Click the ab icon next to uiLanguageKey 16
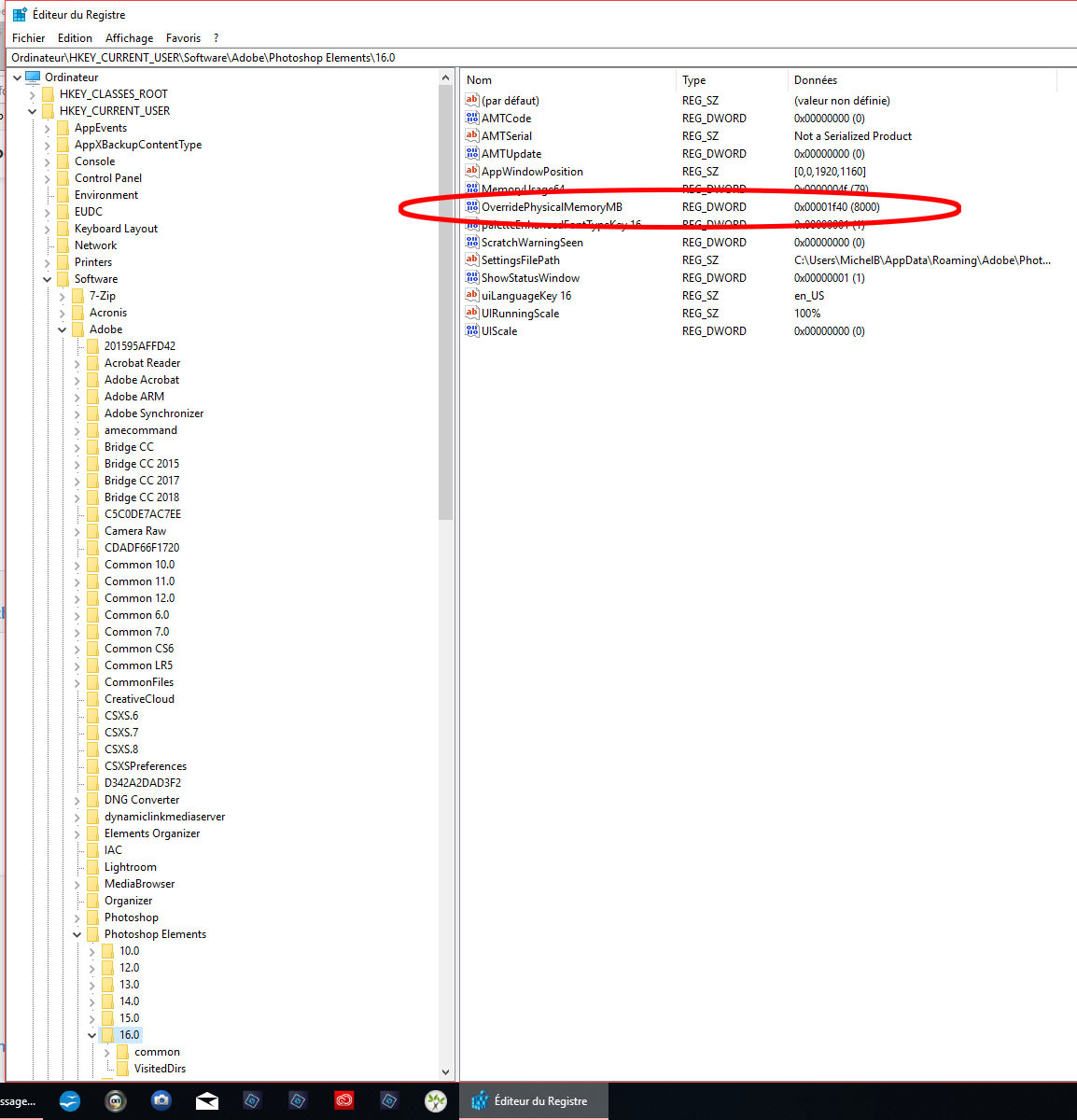1077x1120 pixels. coord(471,295)
